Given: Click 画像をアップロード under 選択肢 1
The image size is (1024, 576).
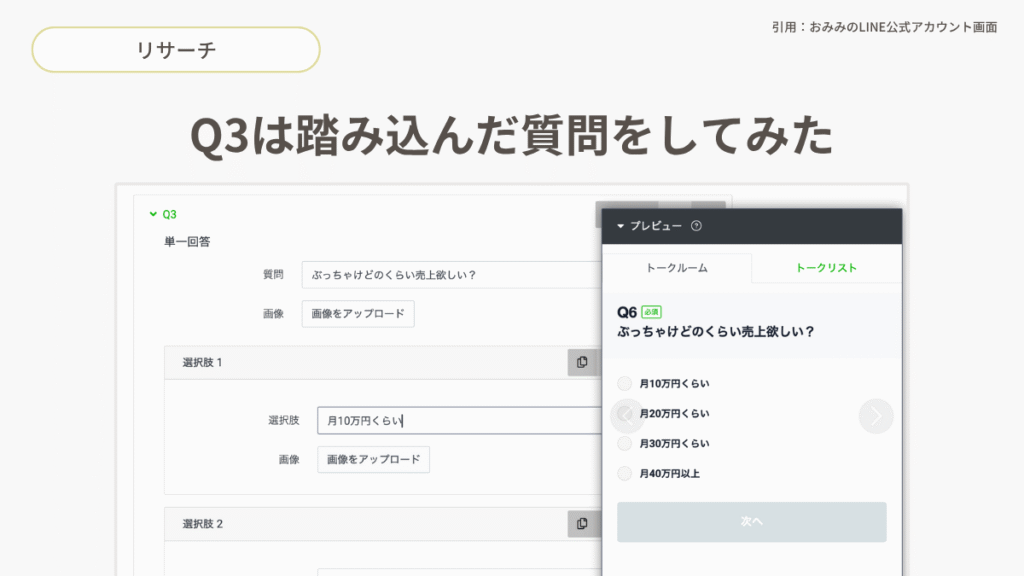Looking at the screenshot, I should tap(373, 459).
